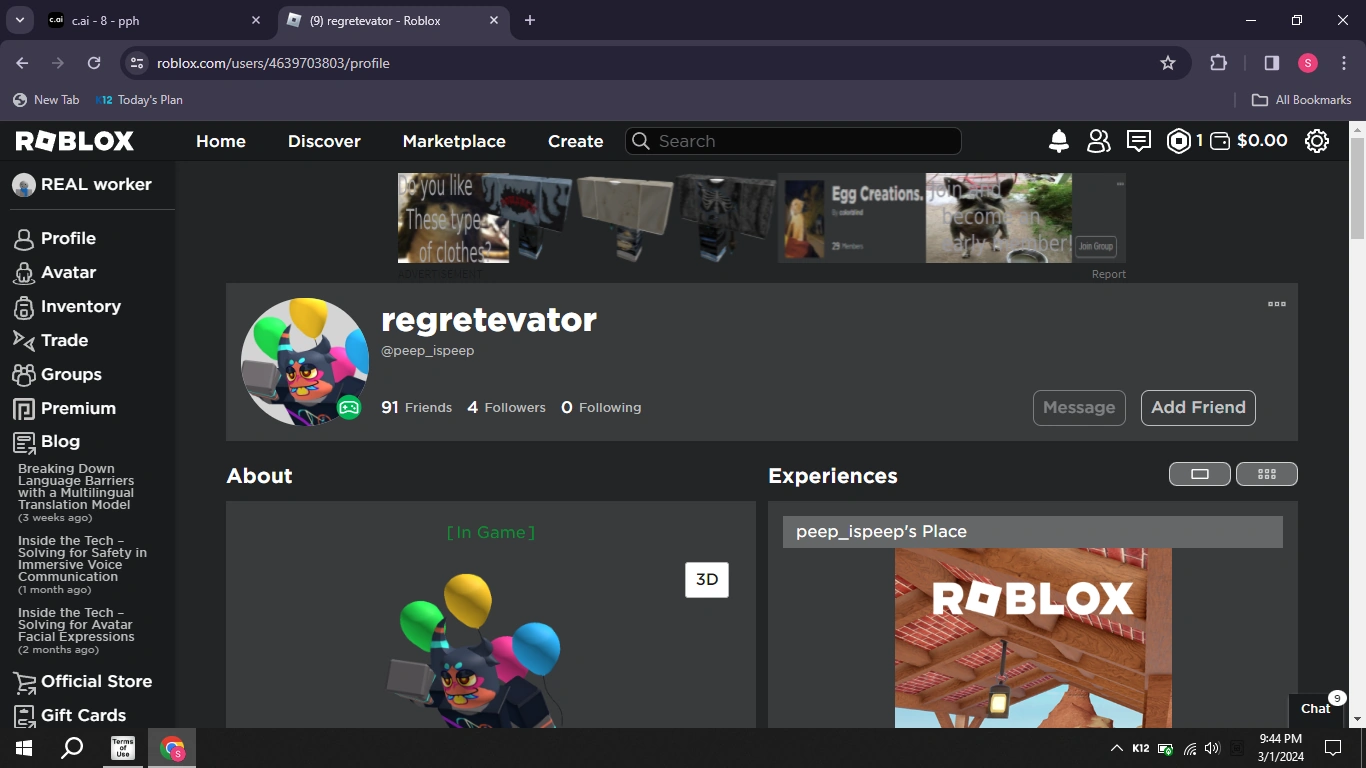Switch Experiences to grid view
Viewport: 1366px width, 768px height.
[1267, 473]
